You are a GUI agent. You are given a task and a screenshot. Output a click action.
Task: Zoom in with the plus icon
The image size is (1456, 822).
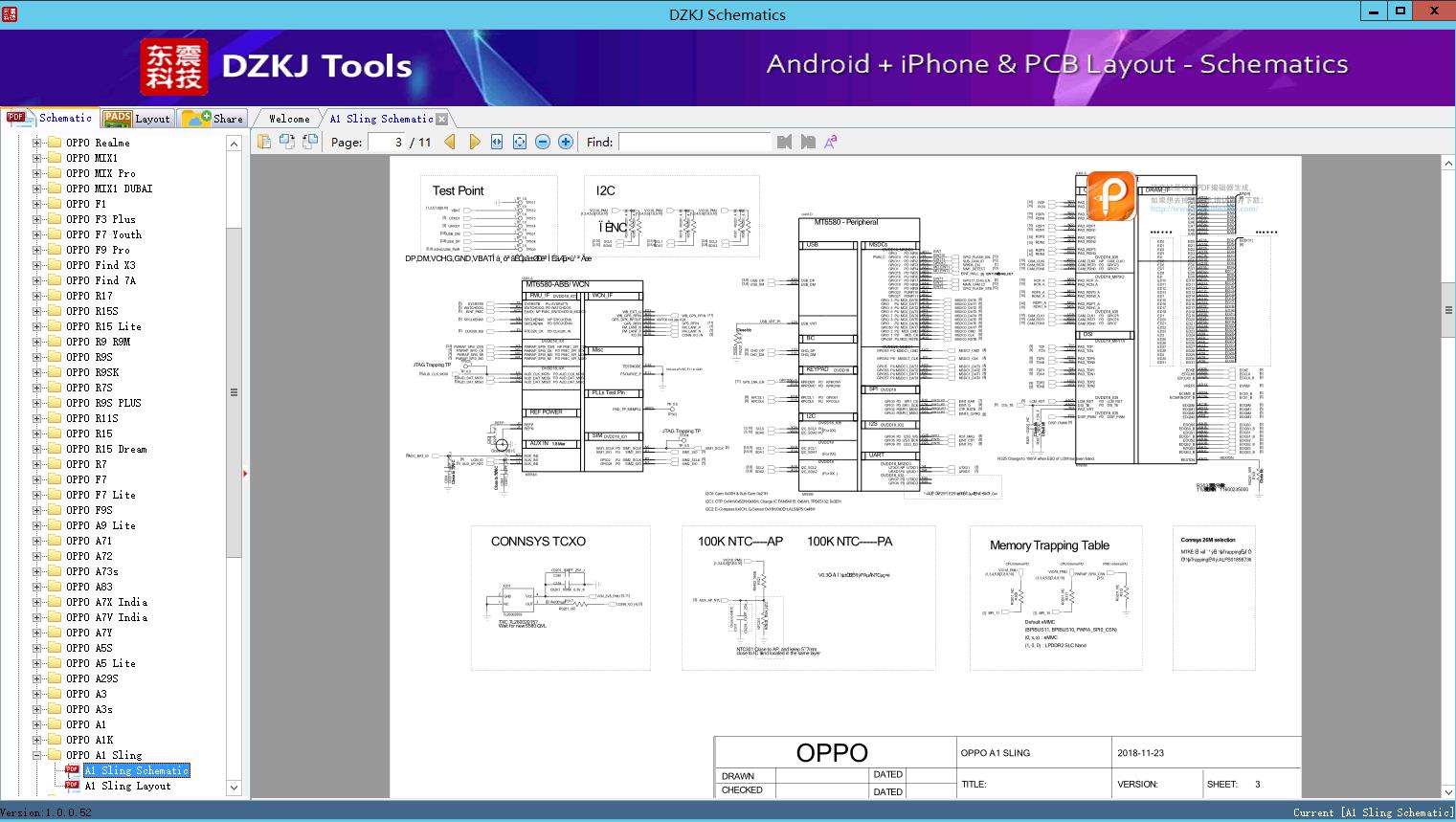(566, 142)
